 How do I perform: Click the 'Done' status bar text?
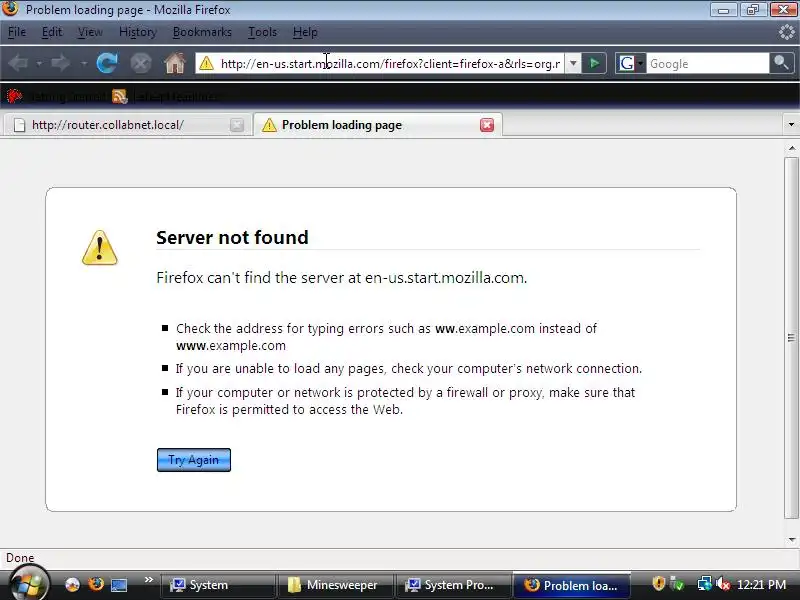[20, 558]
